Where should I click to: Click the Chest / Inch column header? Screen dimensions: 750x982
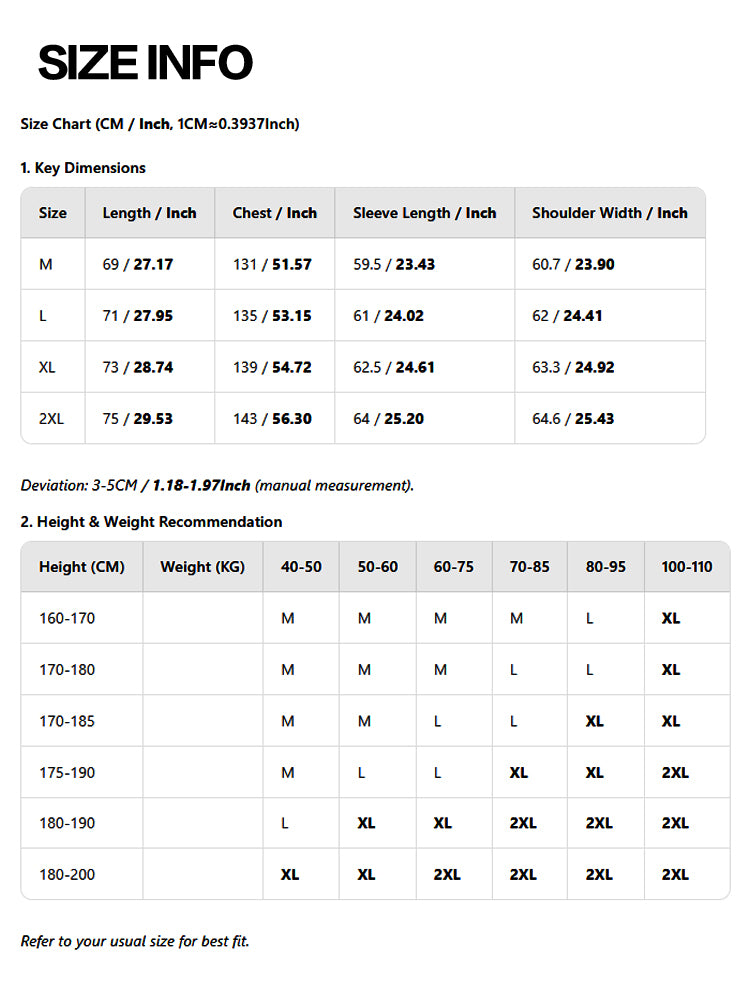point(274,213)
